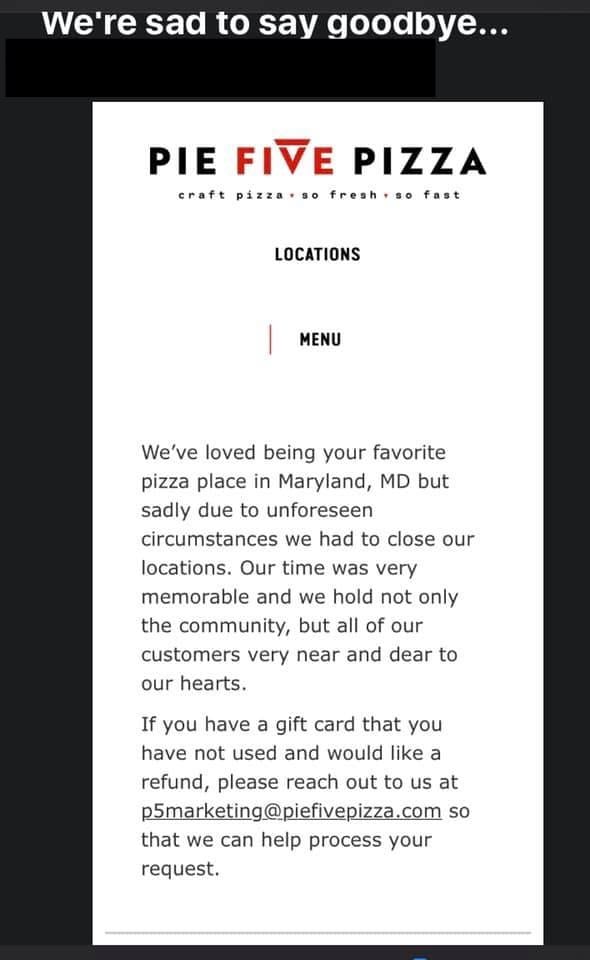Click the gray horizontal rule below message
Viewport: 590px width, 960px height.
318,932
